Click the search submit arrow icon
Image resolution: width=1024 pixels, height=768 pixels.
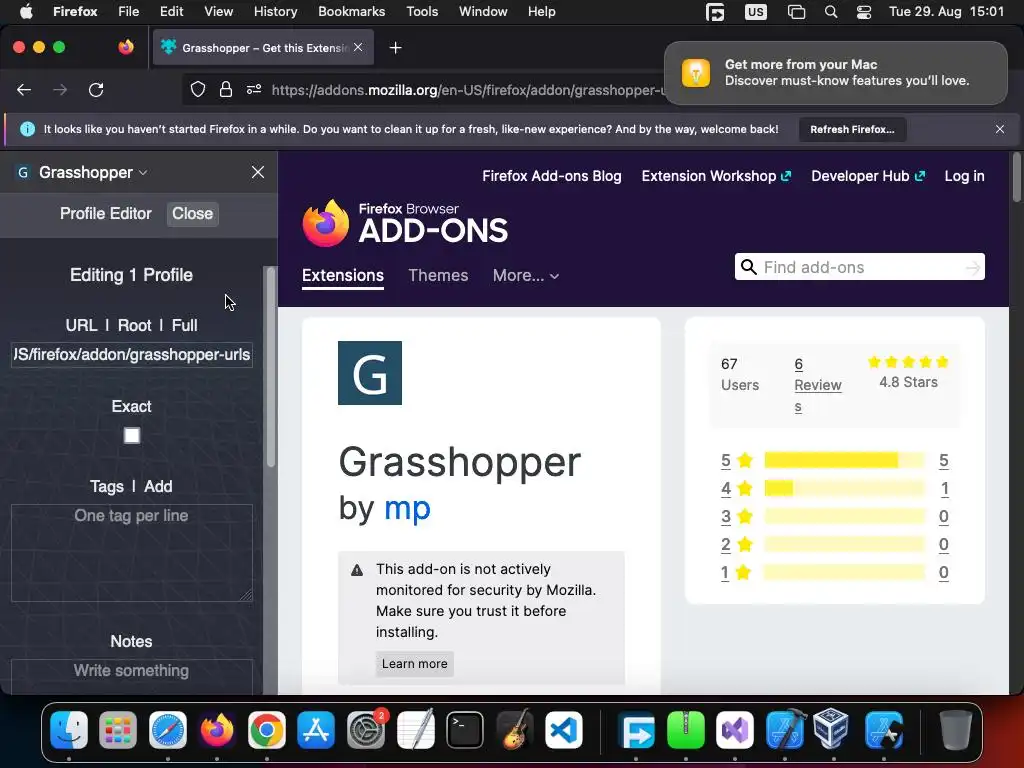pyautogui.click(x=973, y=268)
